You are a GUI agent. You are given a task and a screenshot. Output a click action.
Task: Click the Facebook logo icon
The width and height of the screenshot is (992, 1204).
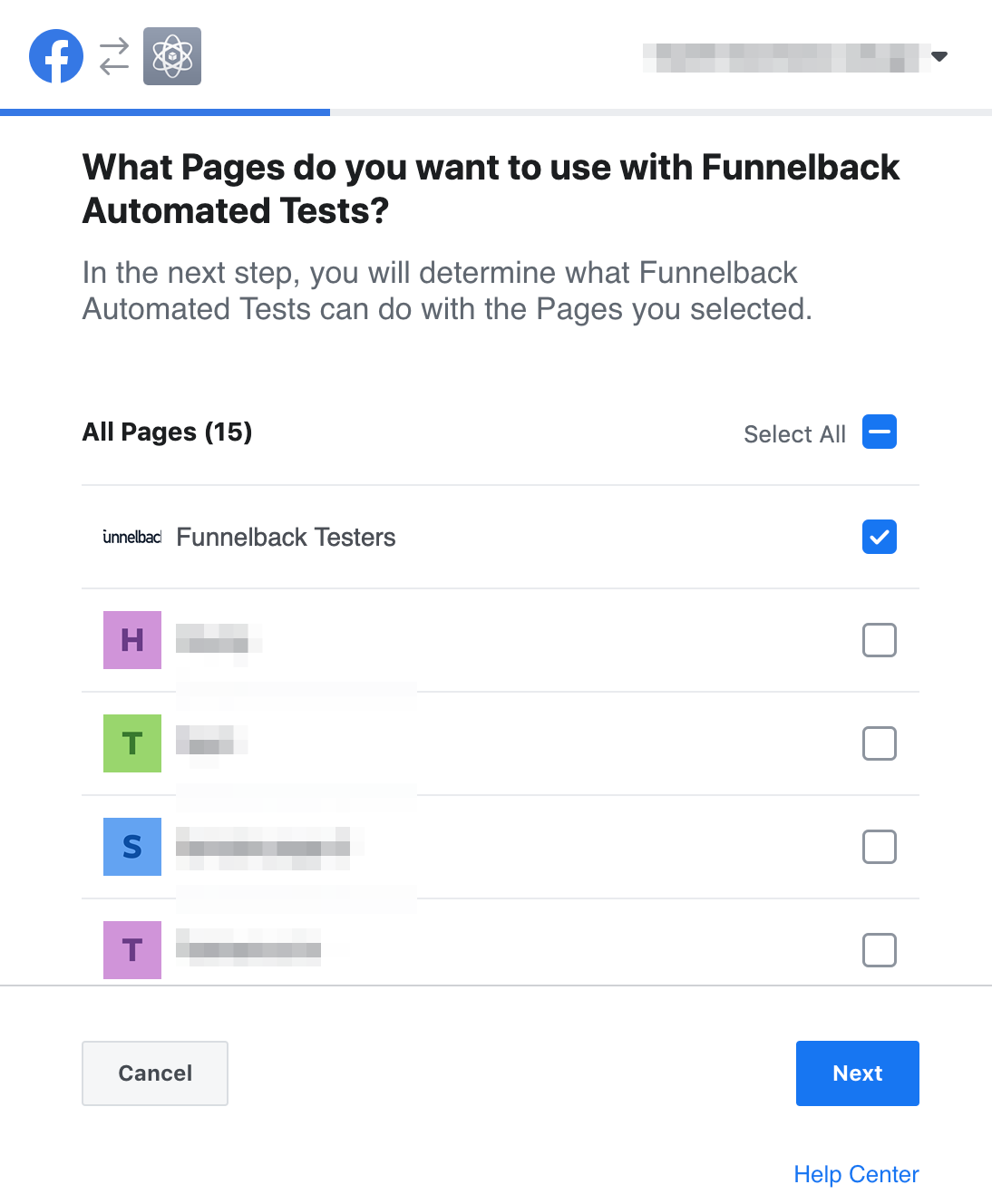56,55
